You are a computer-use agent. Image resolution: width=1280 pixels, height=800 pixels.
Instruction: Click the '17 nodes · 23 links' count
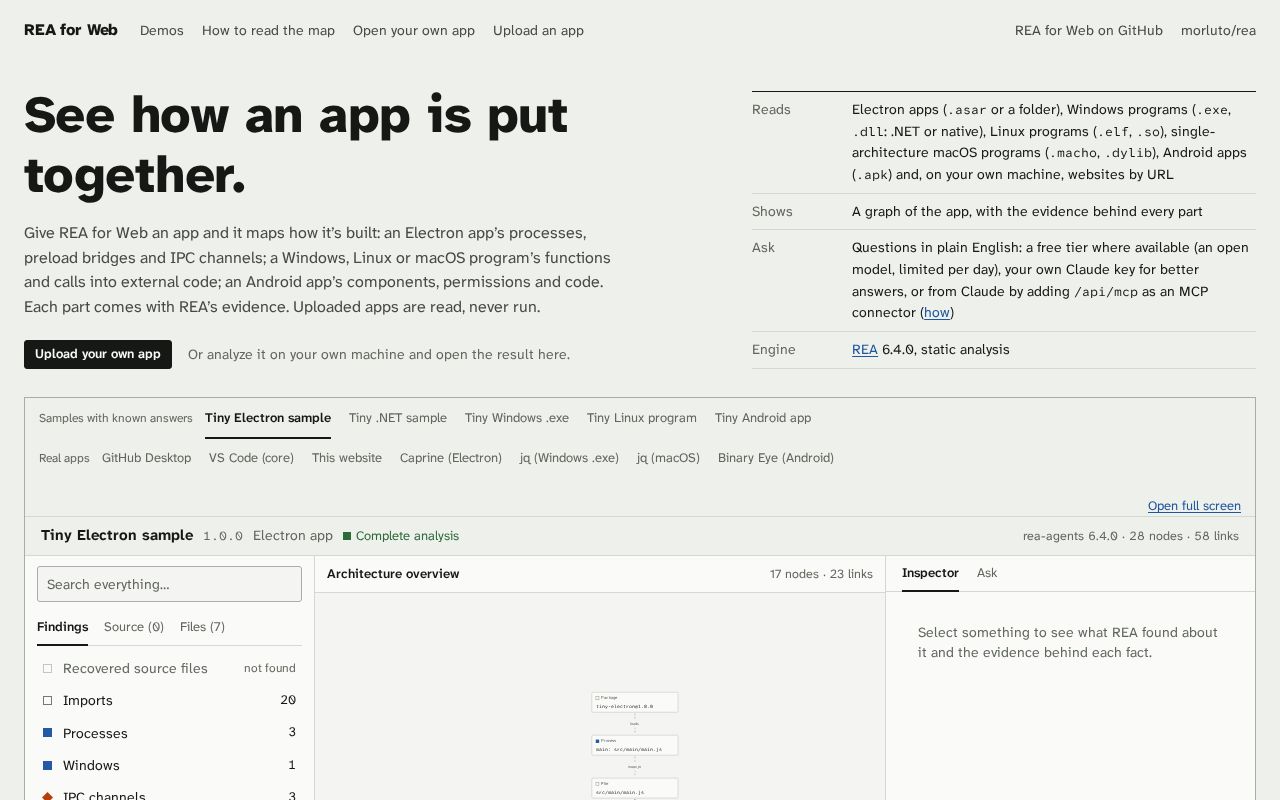(x=821, y=574)
